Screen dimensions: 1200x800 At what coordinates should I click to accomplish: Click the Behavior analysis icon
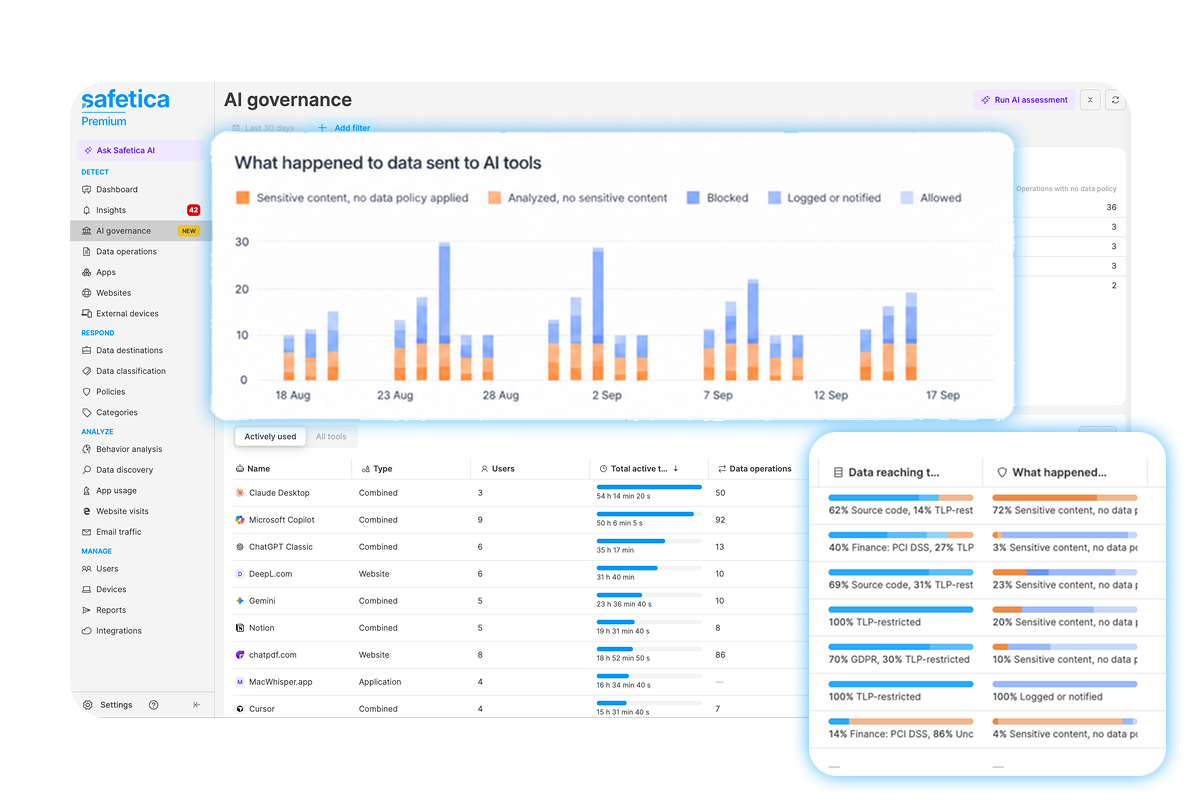tap(86, 449)
